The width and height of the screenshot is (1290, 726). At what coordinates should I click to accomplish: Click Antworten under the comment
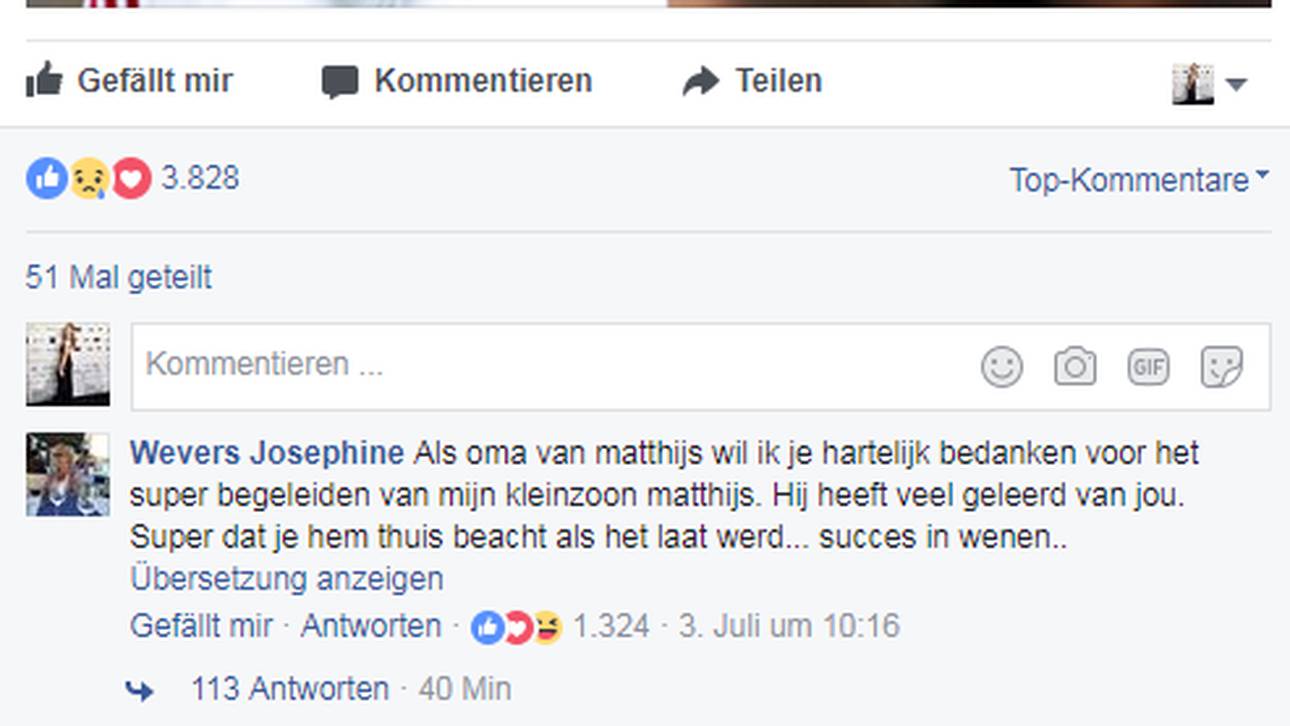coord(371,626)
